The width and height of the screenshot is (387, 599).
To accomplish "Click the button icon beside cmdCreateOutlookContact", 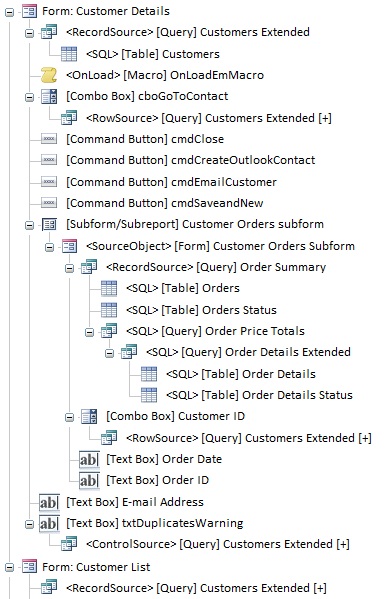I will point(49,160).
